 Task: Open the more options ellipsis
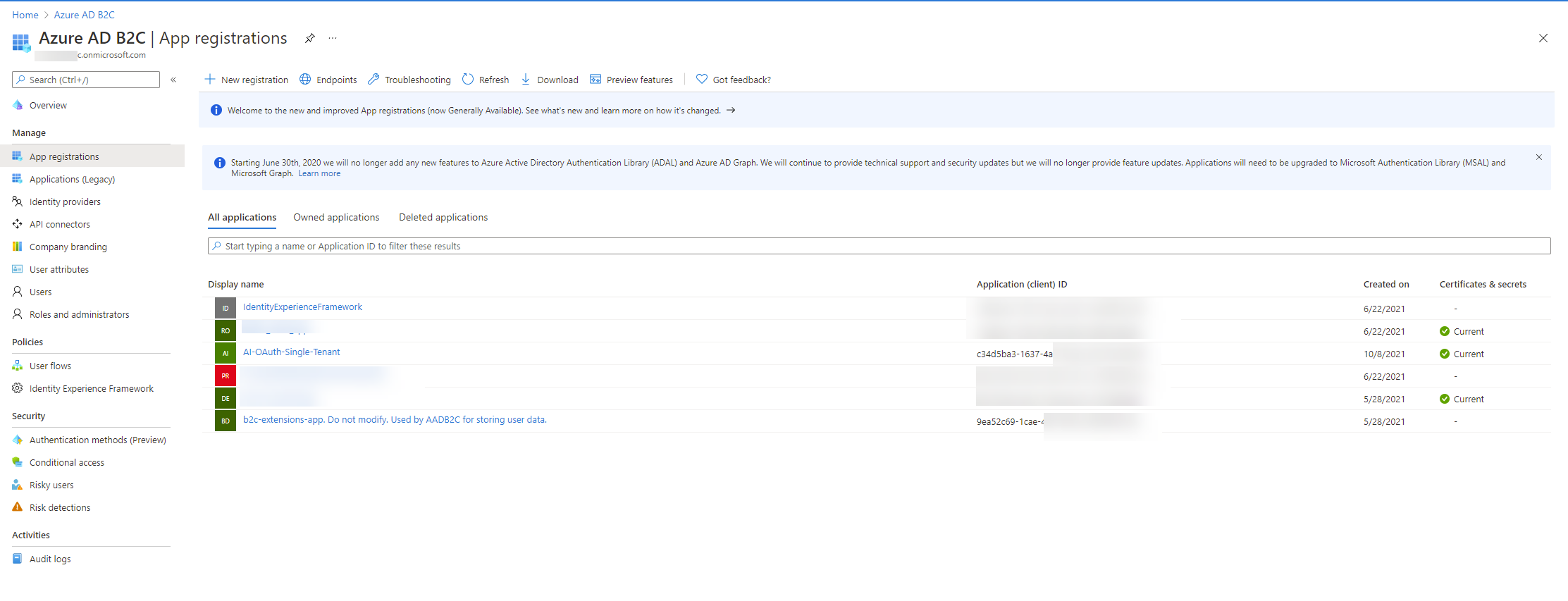coord(333,38)
